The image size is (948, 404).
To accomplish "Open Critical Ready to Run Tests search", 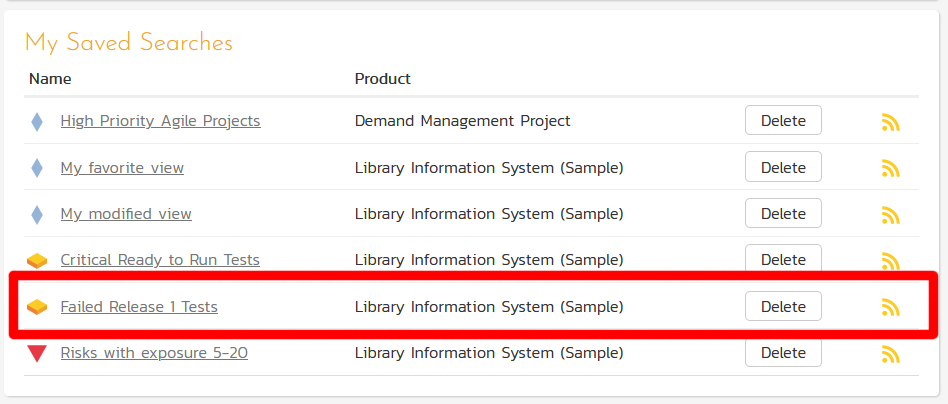I will pyautogui.click(x=160, y=260).
